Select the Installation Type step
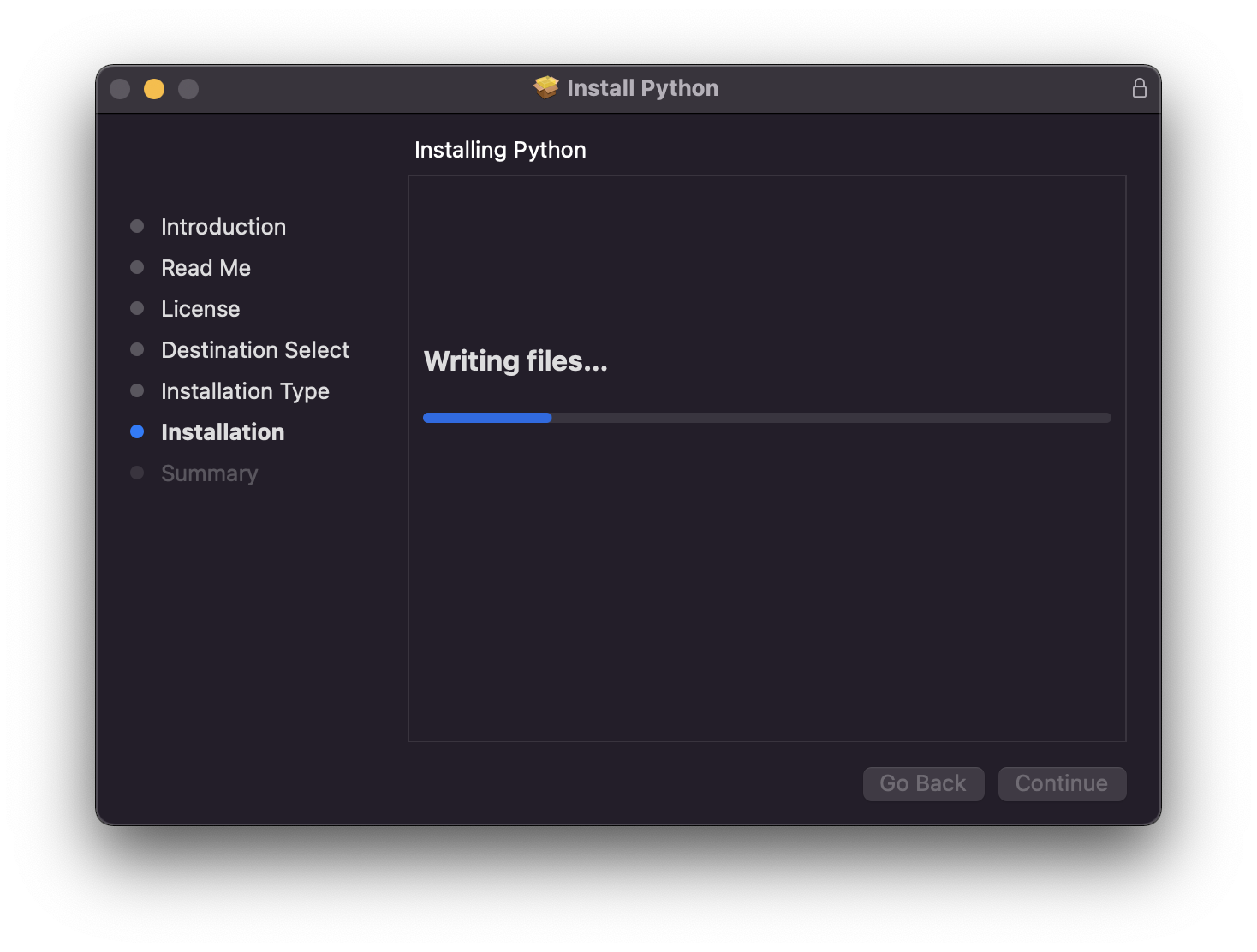The height and width of the screenshot is (952, 1257). coord(245,391)
